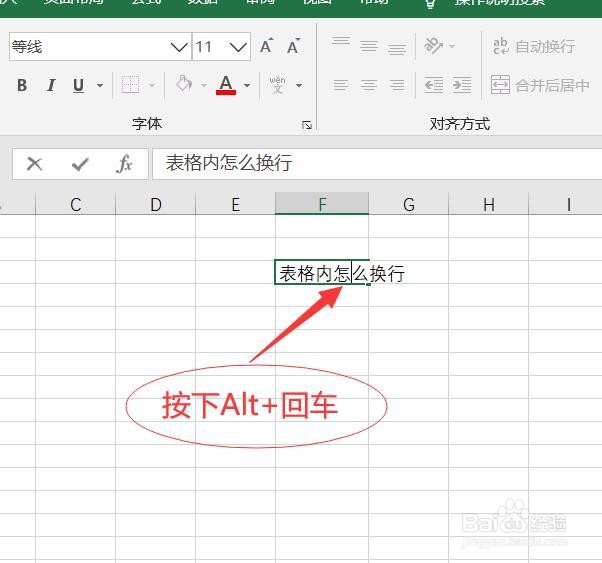602x563 pixels.
Task: Toggle Bold formatting button
Action: pos(22,85)
